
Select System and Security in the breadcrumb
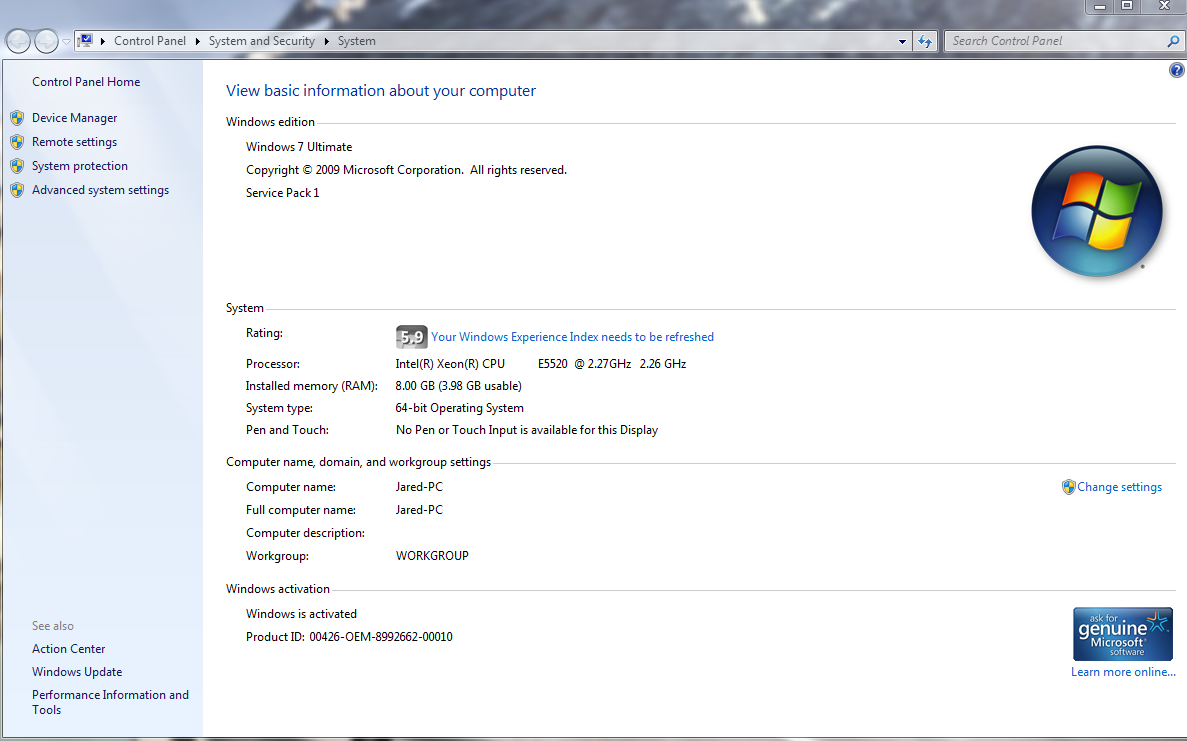262,41
